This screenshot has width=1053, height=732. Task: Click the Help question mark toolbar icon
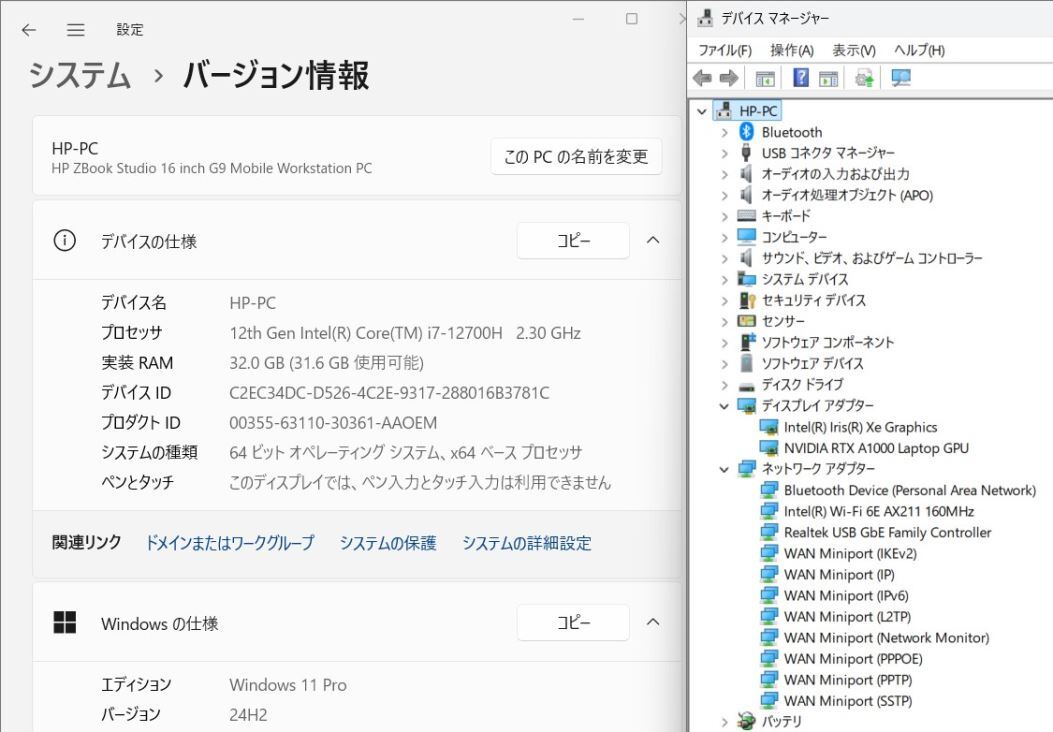pyautogui.click(x=800, y=77)
